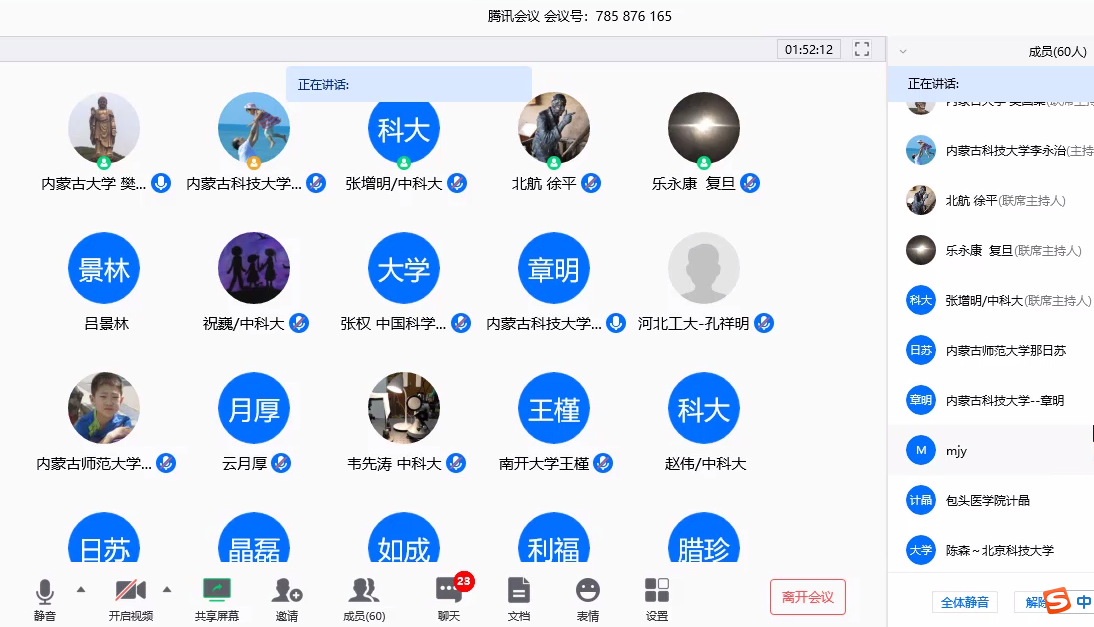Open the 成员(60) members icon in toolbar
The image size is (1094, 627).
[x=363, y=596]
